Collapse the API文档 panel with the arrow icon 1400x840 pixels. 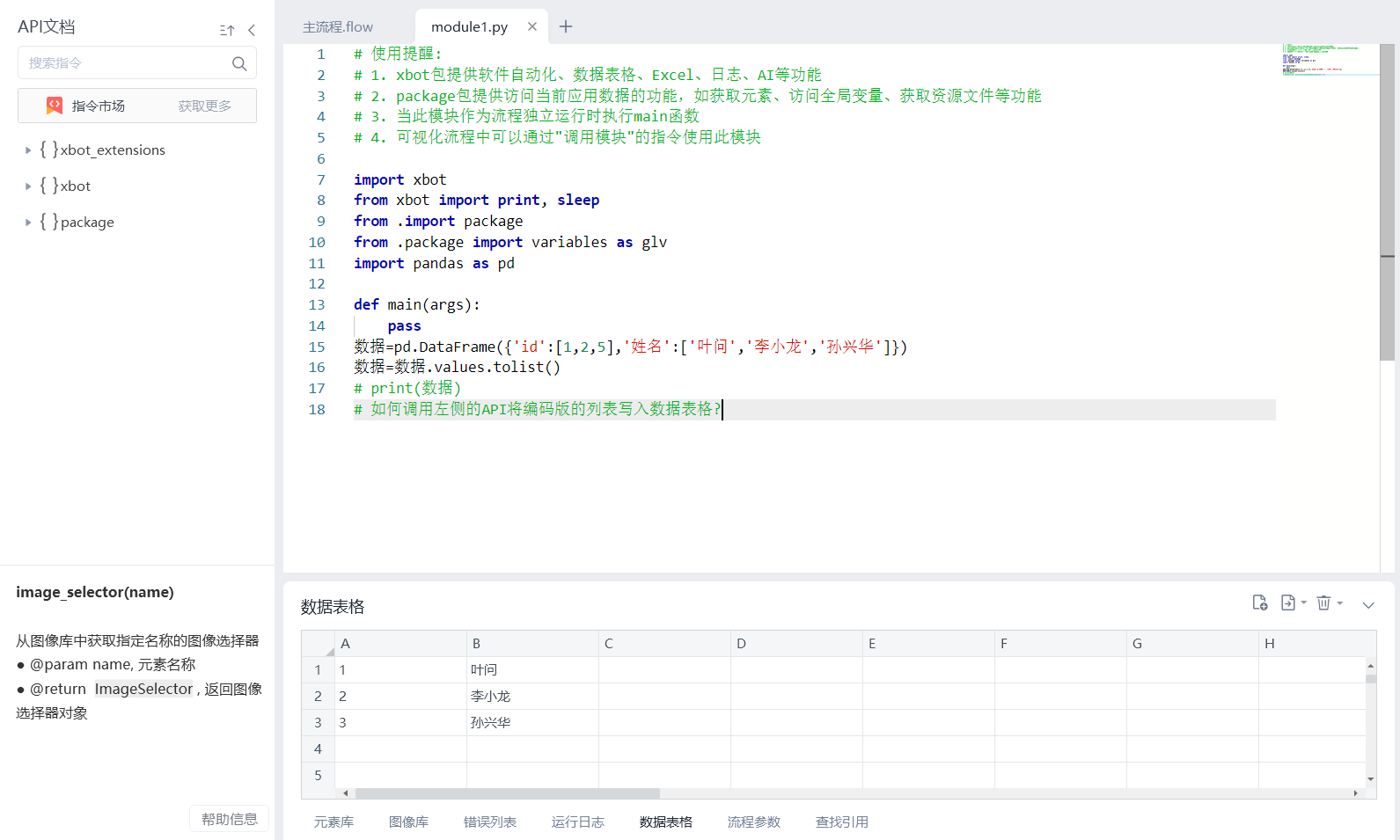(252, 30)
